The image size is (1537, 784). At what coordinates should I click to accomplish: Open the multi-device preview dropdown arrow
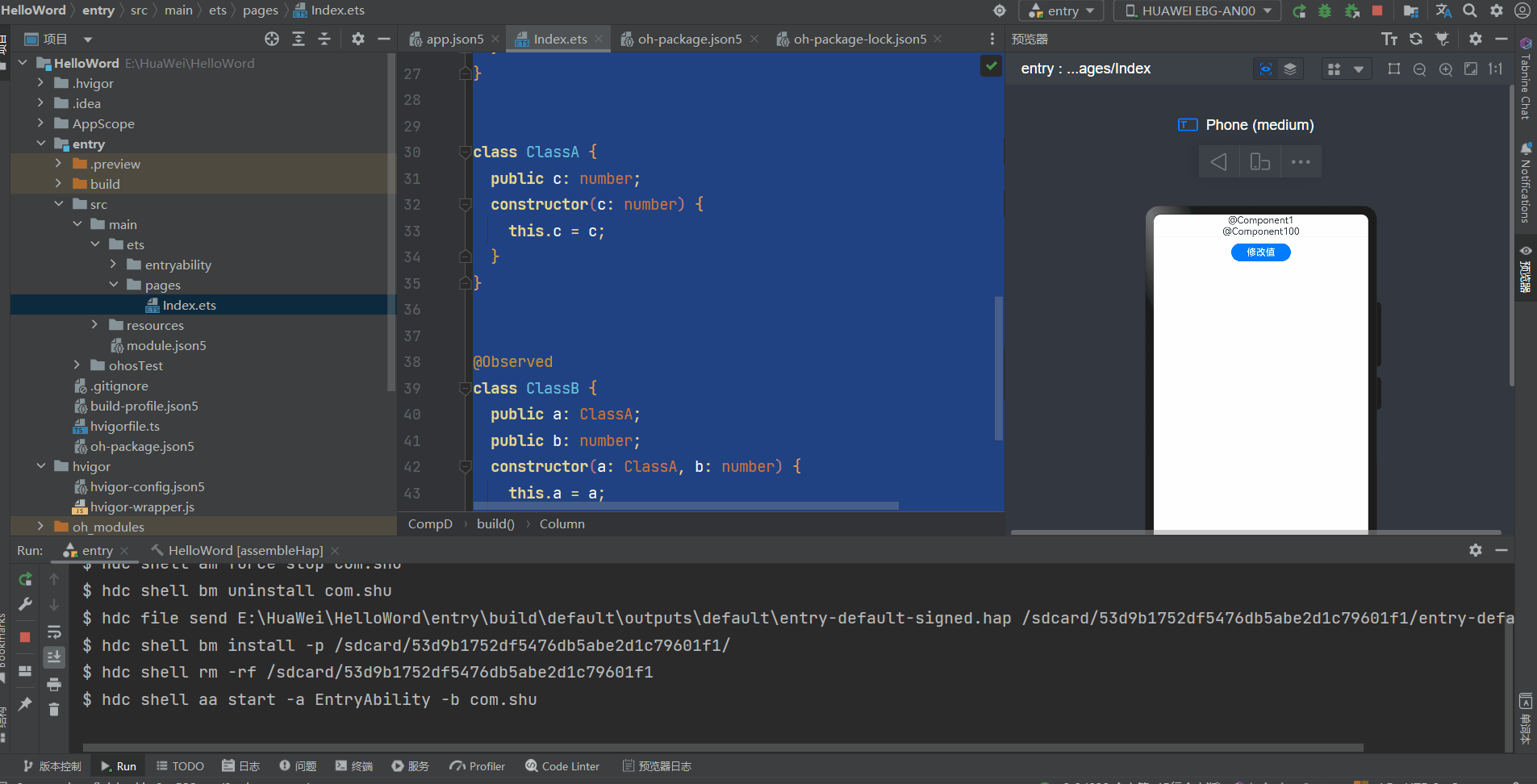click(x=1359, y=69)
